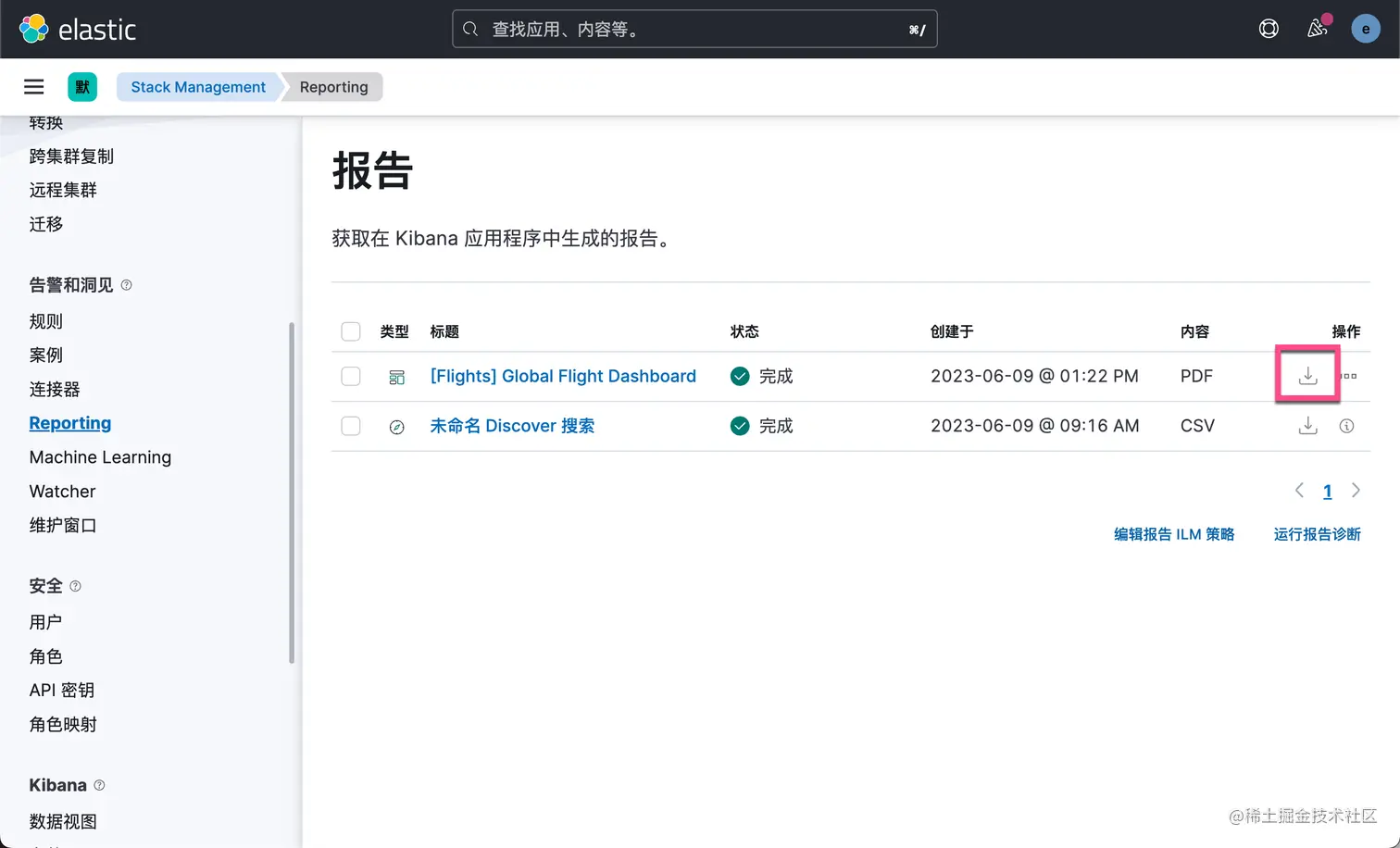The image size is (1400, 848).
Task: Open Watcher in sidebar
Action: [x=62, y=492]
